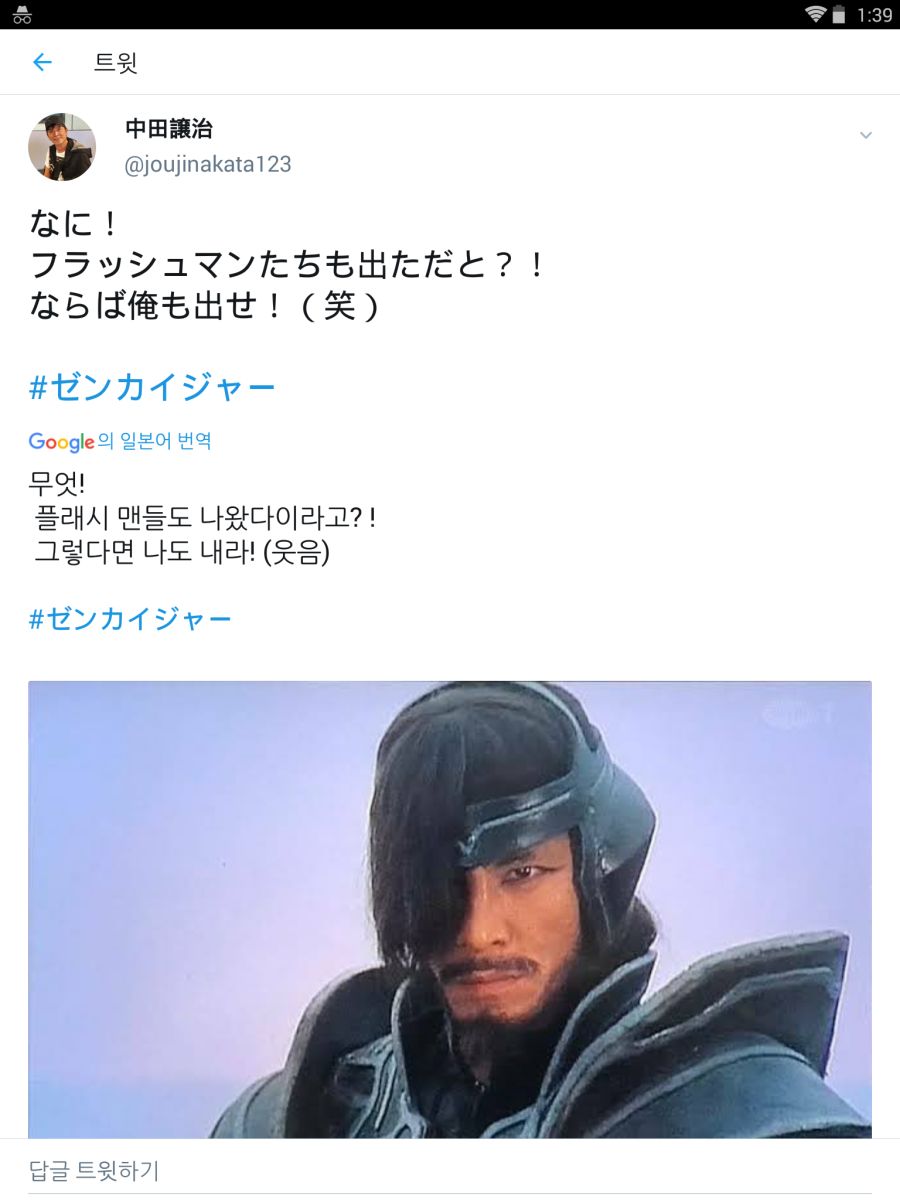Open the tweet options chevron menu

point(866,135)
